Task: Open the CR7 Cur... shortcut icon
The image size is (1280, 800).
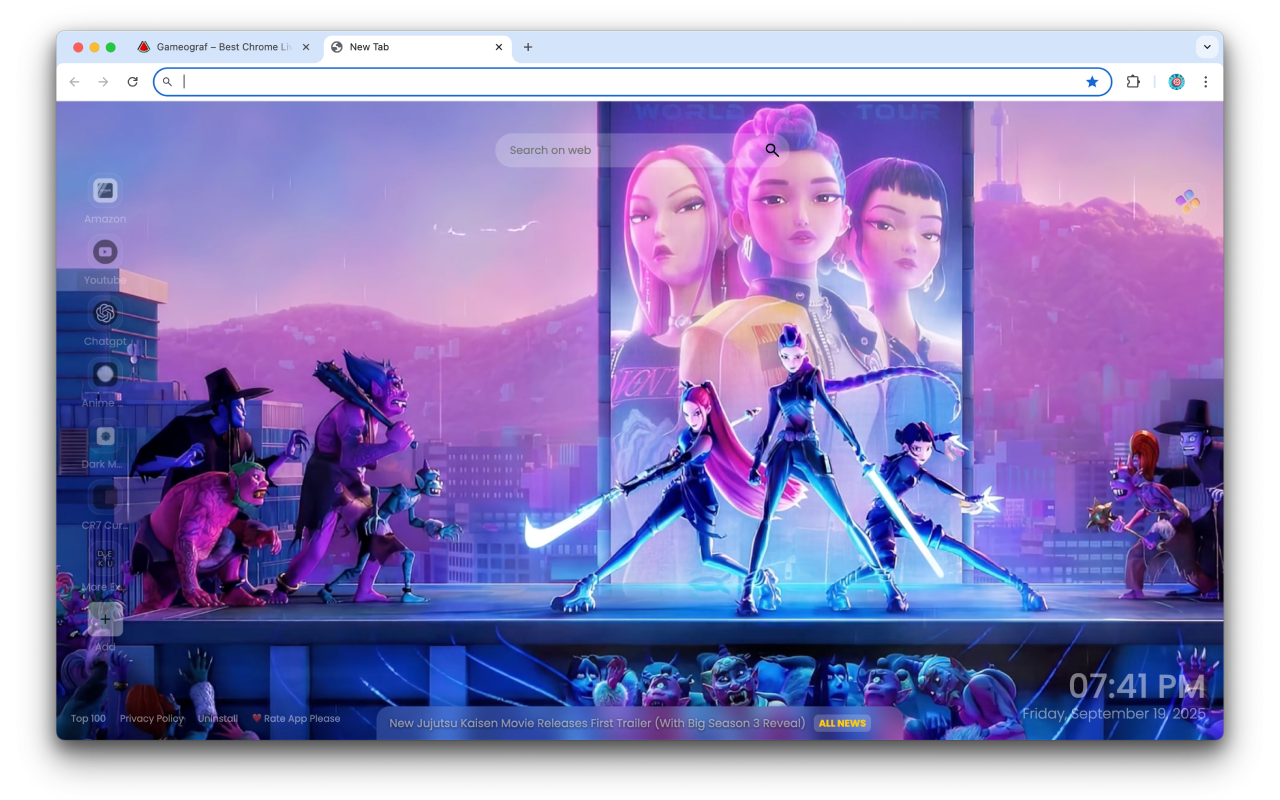Action: [x=105, y=497]
